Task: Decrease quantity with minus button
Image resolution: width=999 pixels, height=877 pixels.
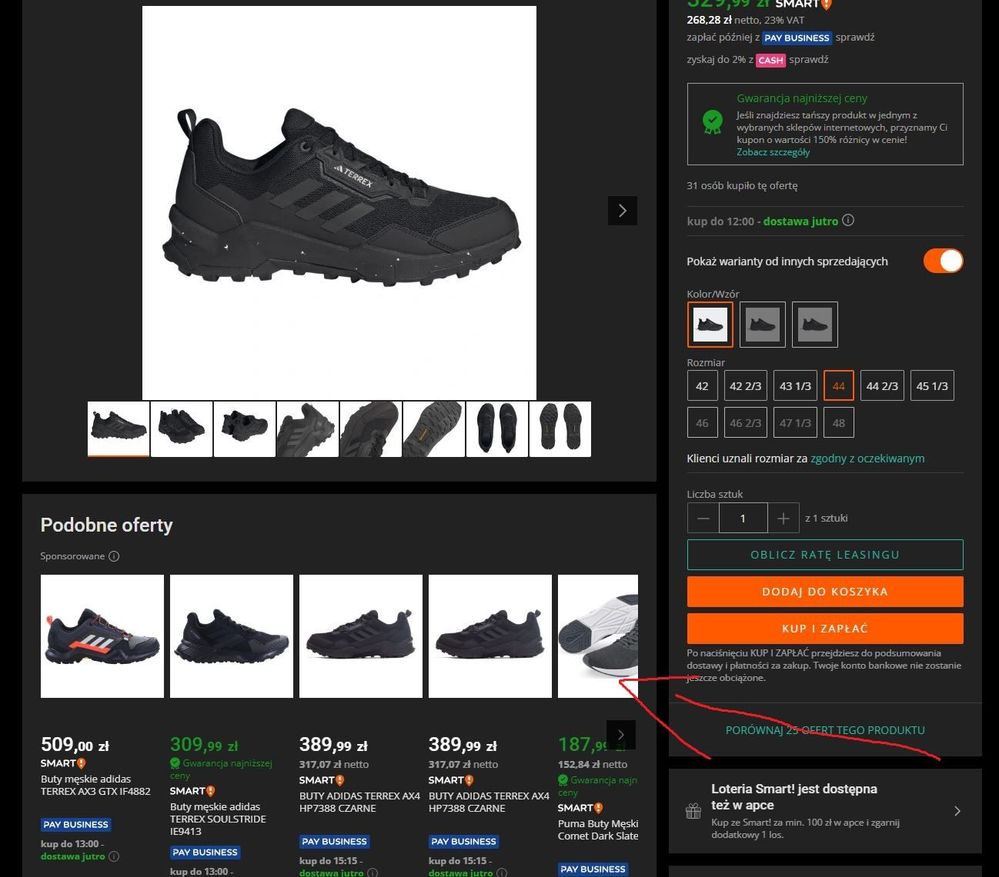Action: point(703,518)
